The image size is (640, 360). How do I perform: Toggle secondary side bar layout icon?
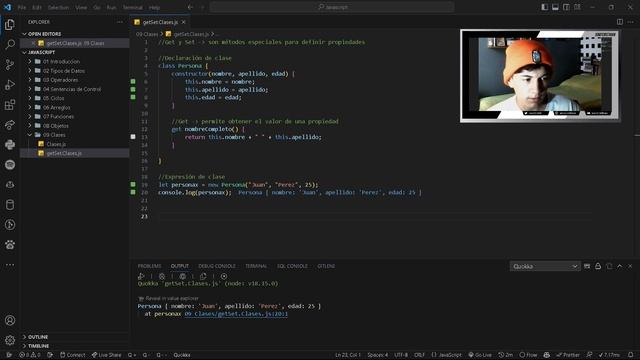pyautogui.click(x=566, y=7)
